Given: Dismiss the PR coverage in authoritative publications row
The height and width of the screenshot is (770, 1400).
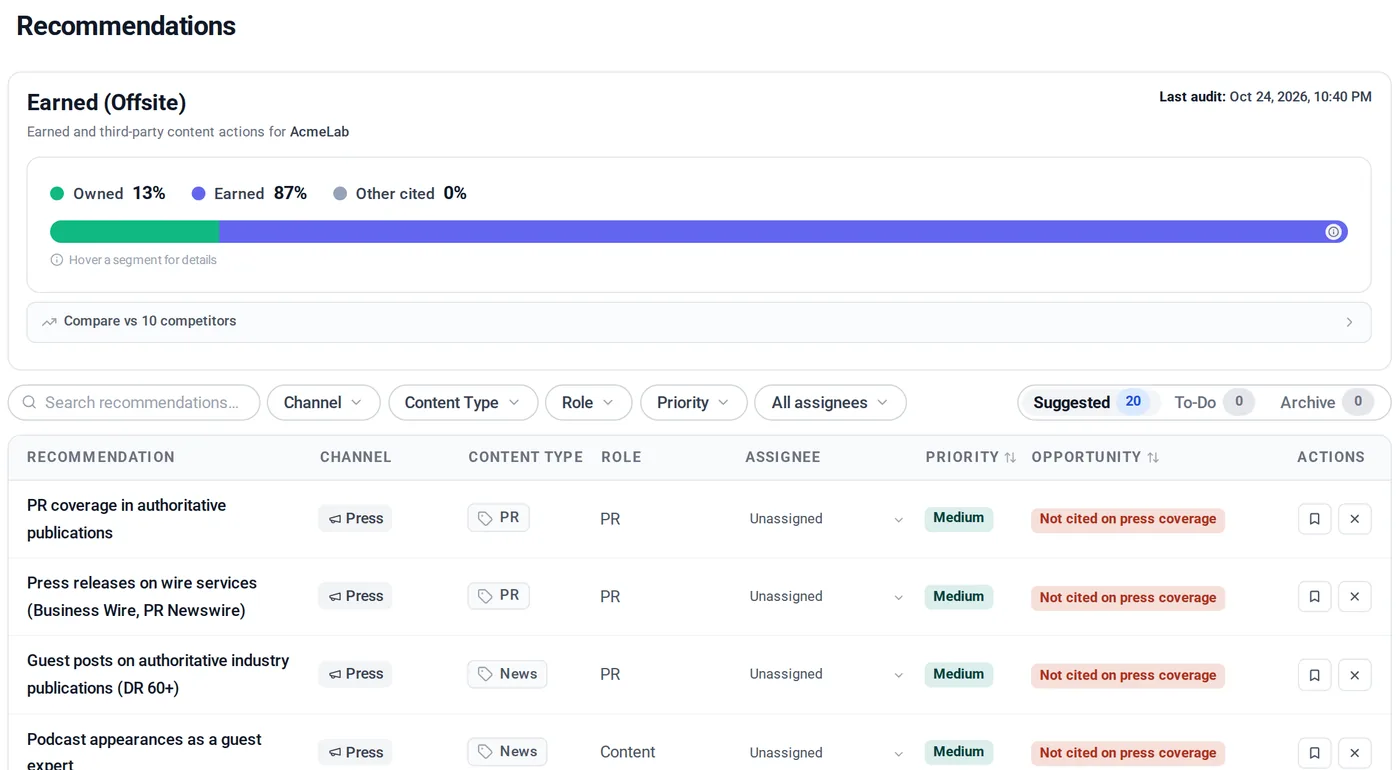Looking at the screenshot, I should (x=1354, y=519).
